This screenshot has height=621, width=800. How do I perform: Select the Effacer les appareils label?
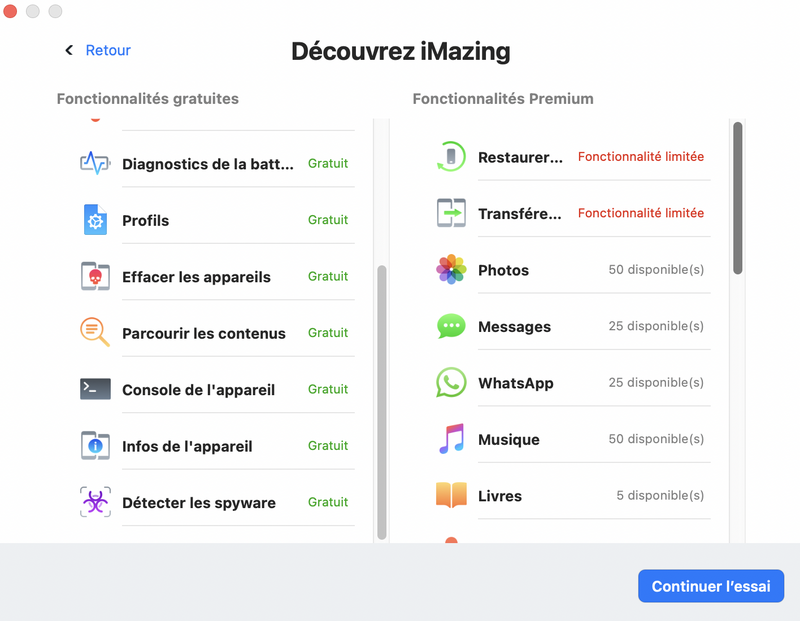click(196, 277)
